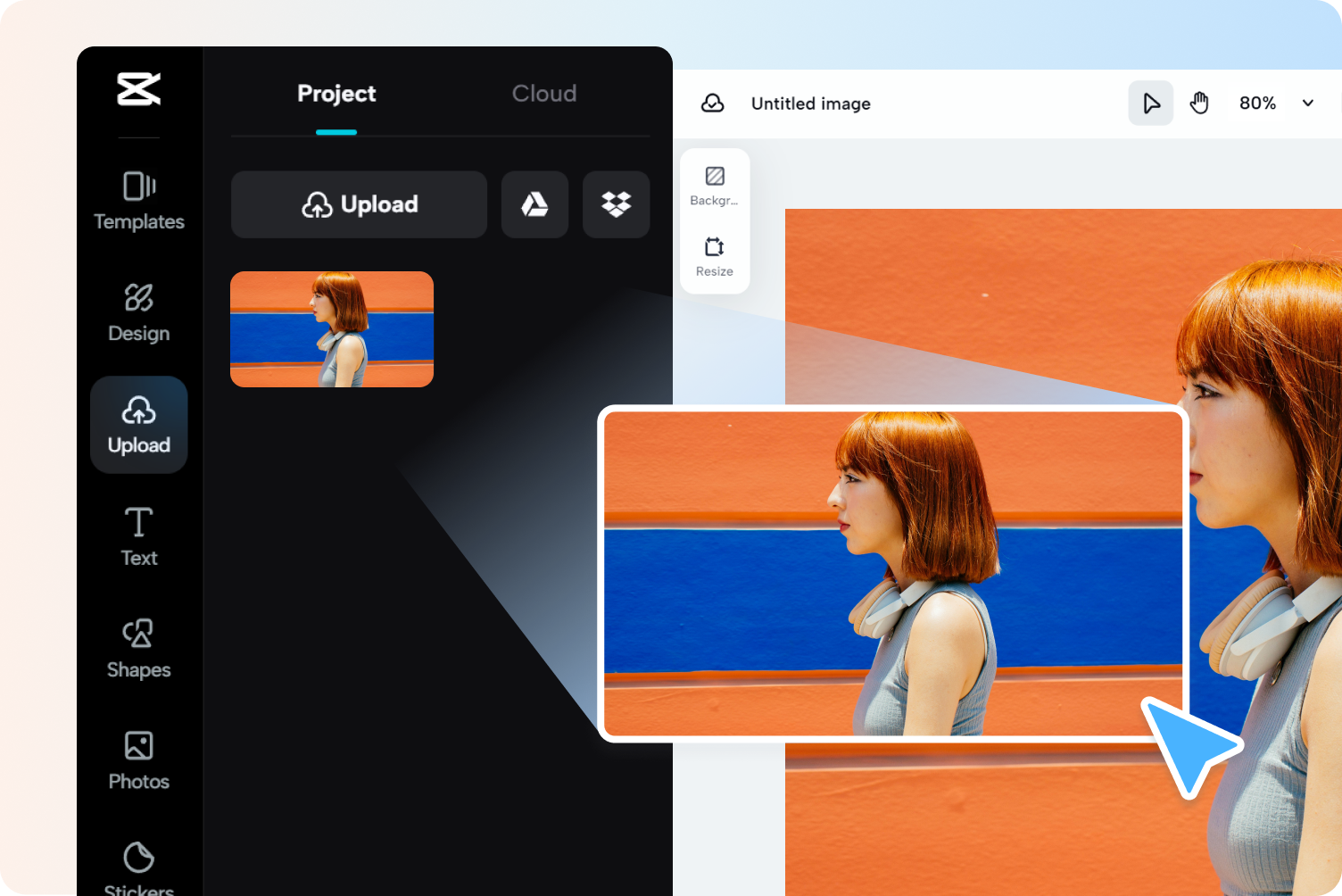Open the Text sidebar tool
Viewport: 1342px width, 896px height.
[139, 537]
